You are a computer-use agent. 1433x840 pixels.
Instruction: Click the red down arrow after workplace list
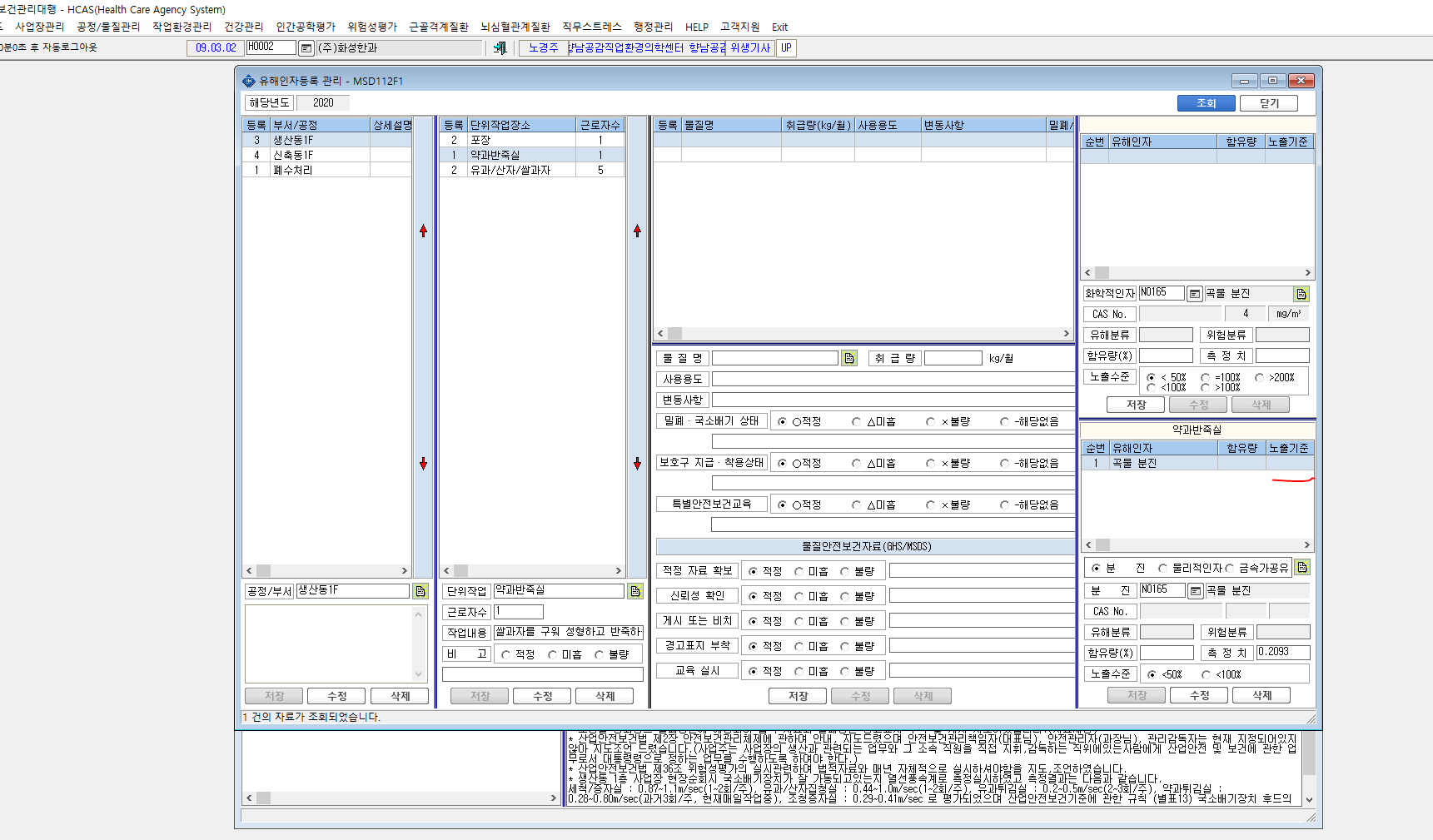pyautogui.click(x=637, y=464)
